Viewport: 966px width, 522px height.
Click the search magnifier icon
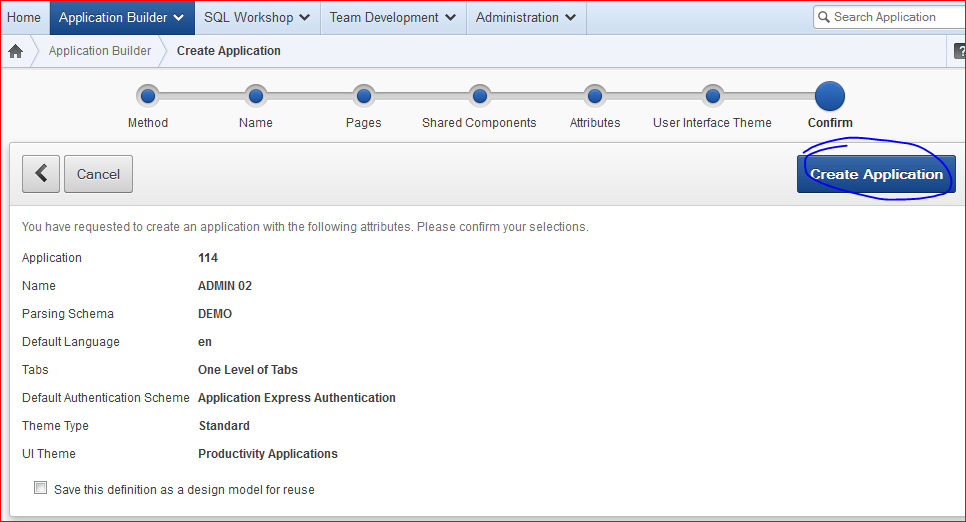tap(824, 17)
